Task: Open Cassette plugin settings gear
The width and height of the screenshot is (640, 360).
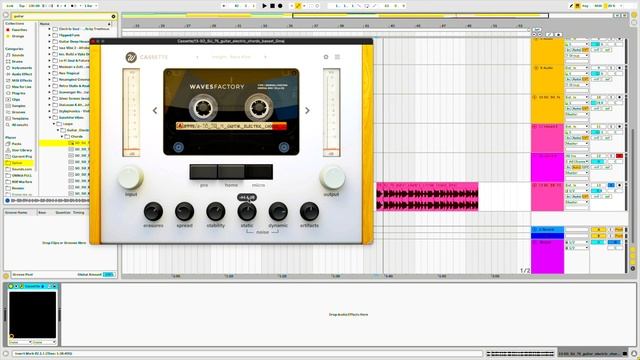Action: (326, 57)
